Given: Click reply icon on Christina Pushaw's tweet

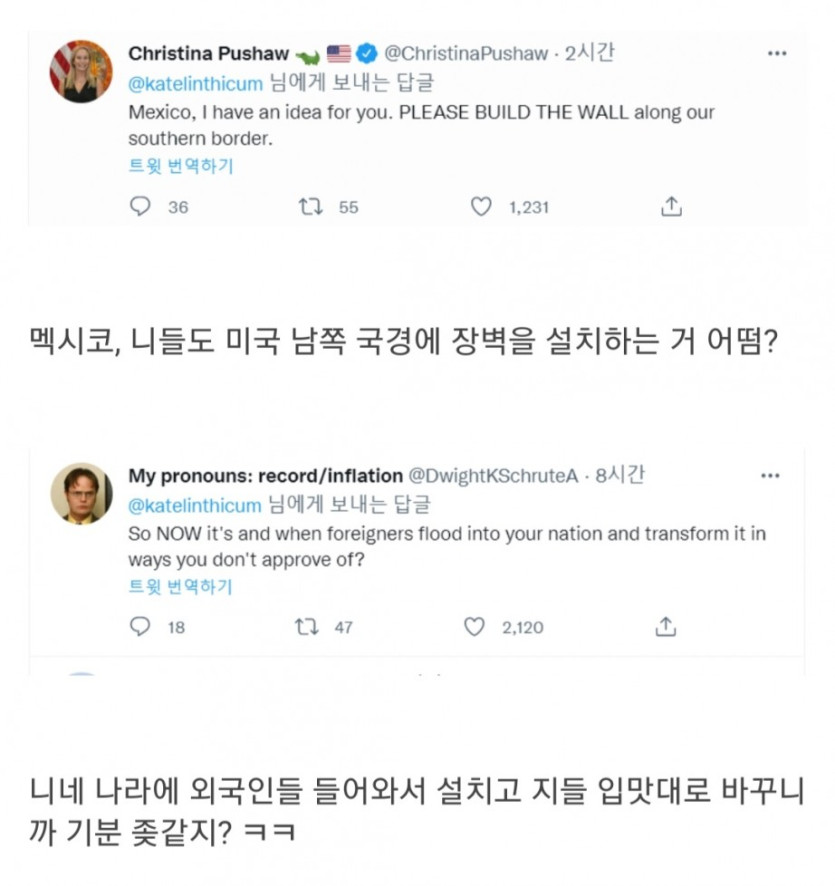Looking at the screenshot, I should pos(141,207).
